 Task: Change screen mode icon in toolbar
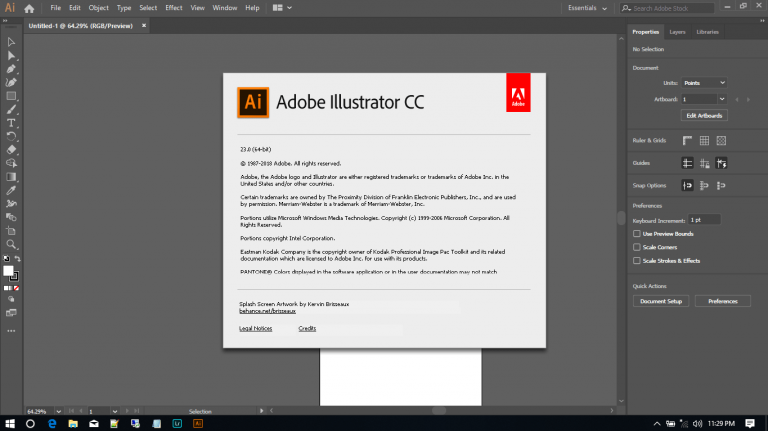(11, 313)
